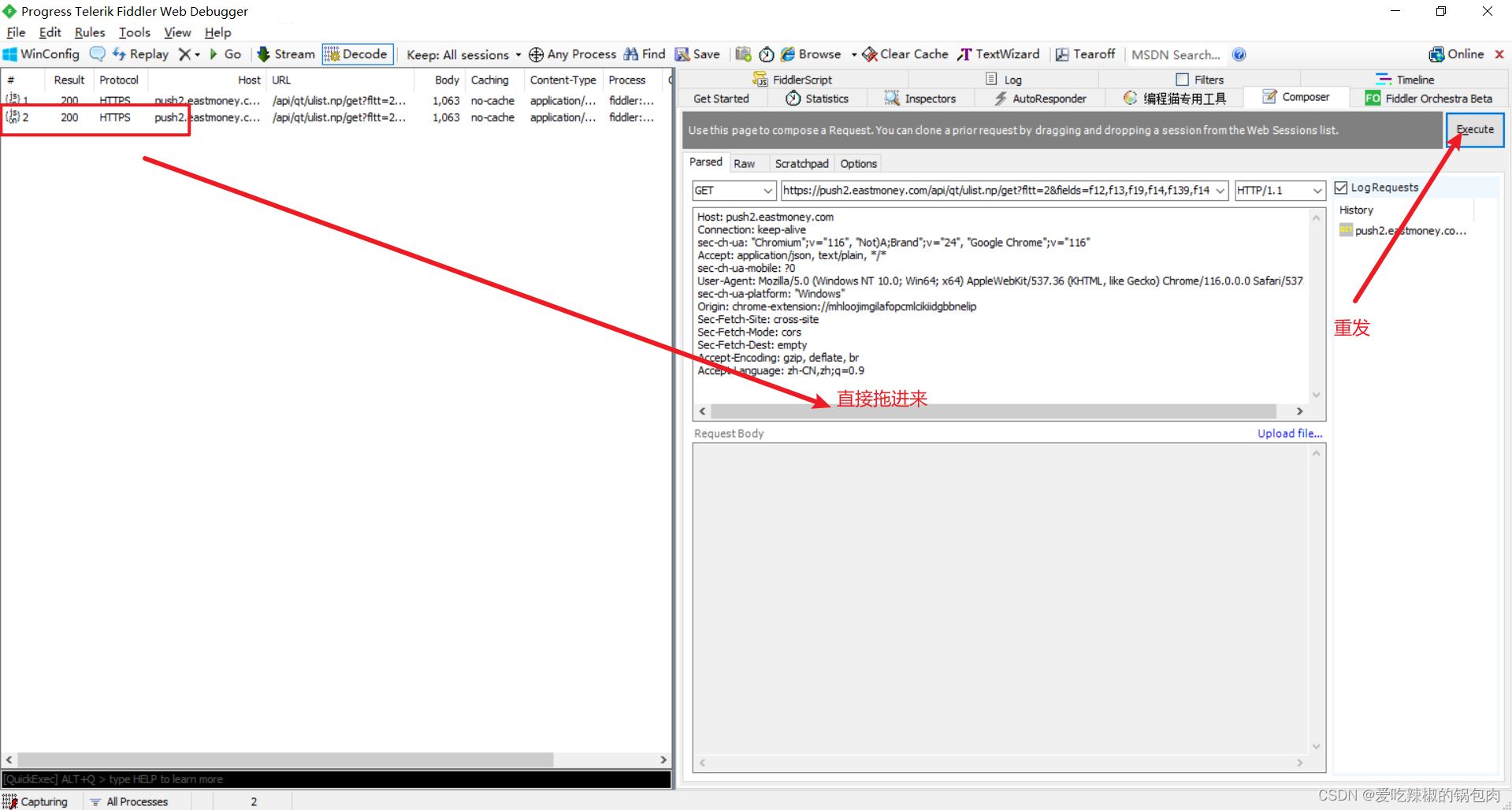Click the MSDN Search field
1512x810 pixels.
click(1176, 54)
